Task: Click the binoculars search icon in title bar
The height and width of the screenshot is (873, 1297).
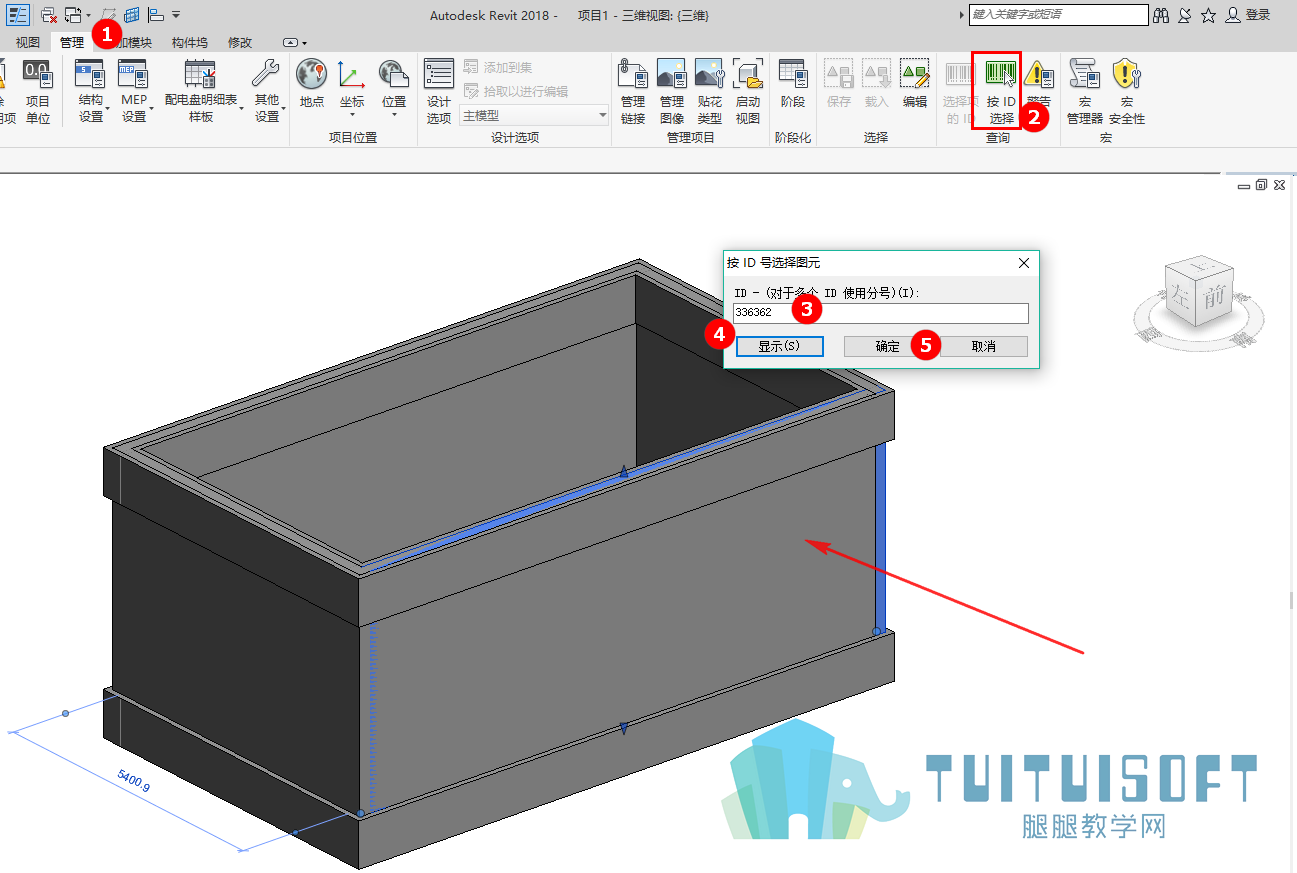Action: [x=1161, y=15]
